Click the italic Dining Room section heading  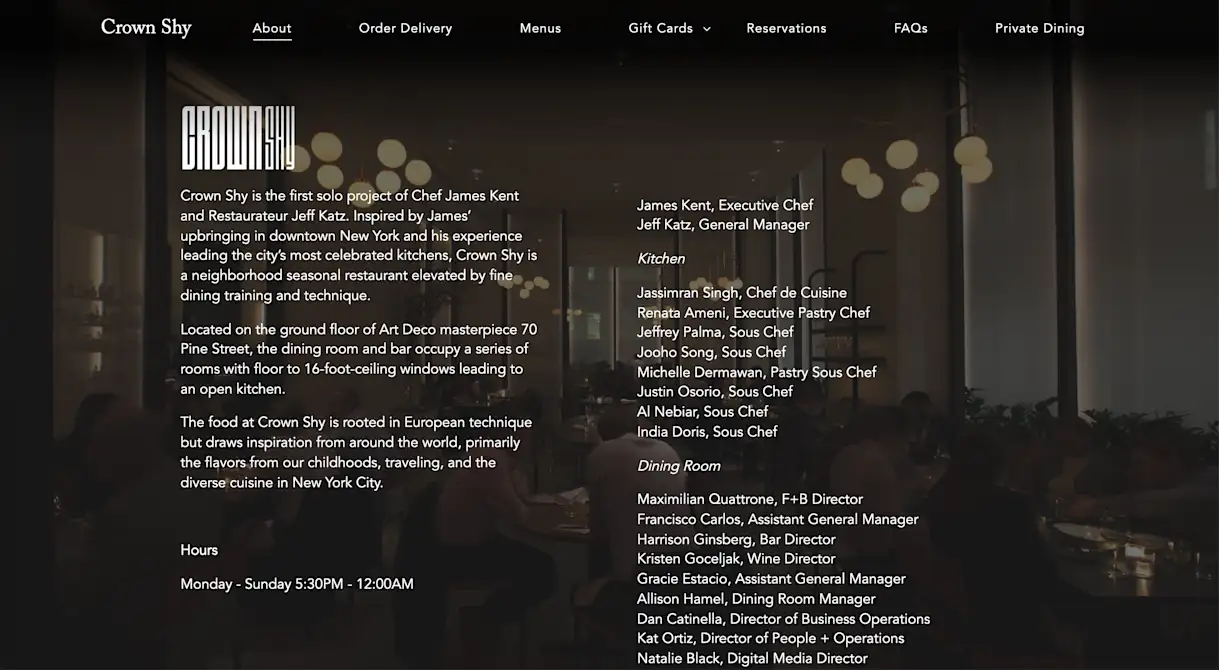coord(678,466)
